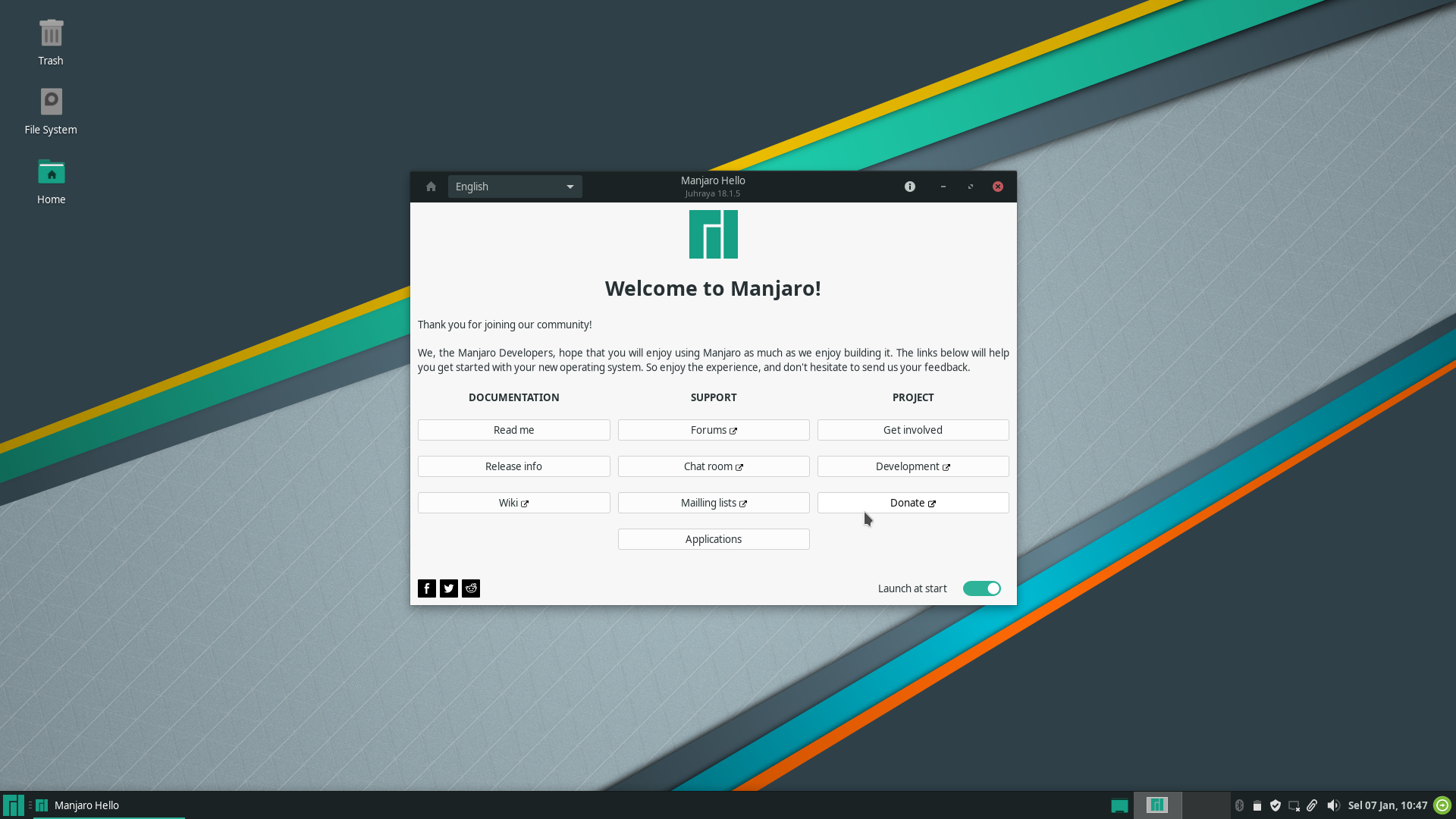Open the About info icon
Viewport: 1456px width, 819px height.
[910, 187]
